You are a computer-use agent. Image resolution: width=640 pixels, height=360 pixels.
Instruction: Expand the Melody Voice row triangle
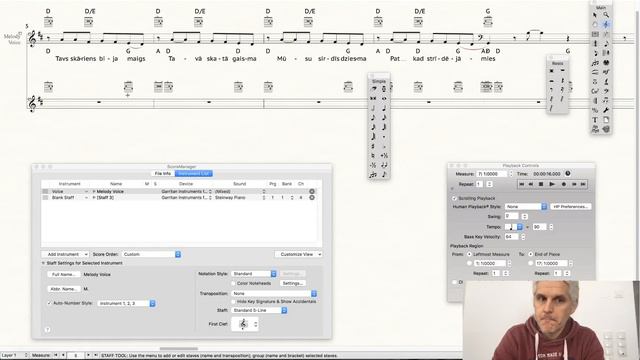94,191
